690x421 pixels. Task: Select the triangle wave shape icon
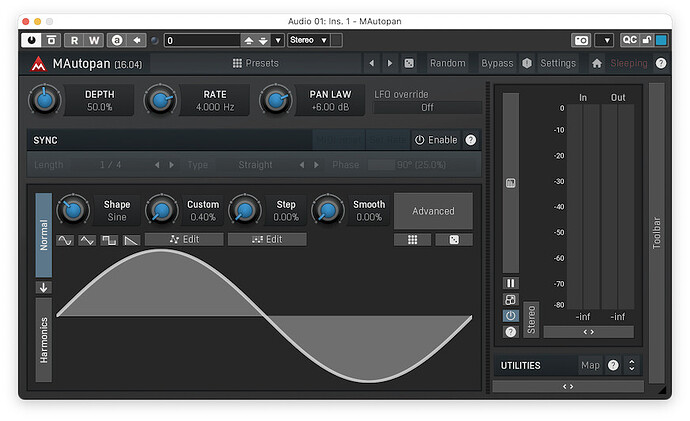tap(87, 240)
